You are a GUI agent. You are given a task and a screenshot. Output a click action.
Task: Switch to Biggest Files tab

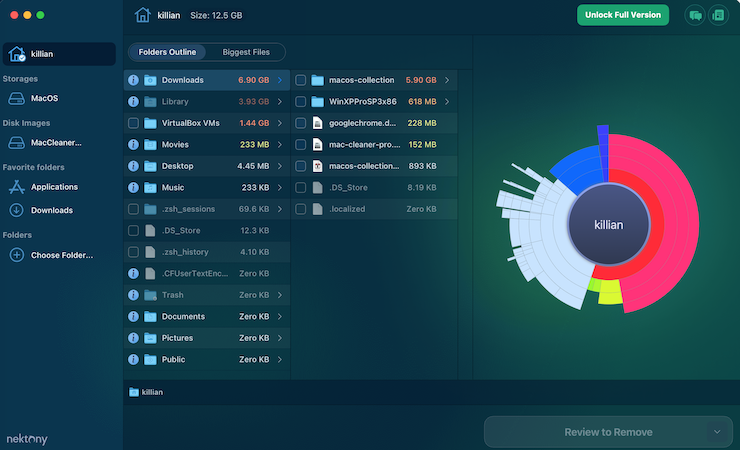246,52
